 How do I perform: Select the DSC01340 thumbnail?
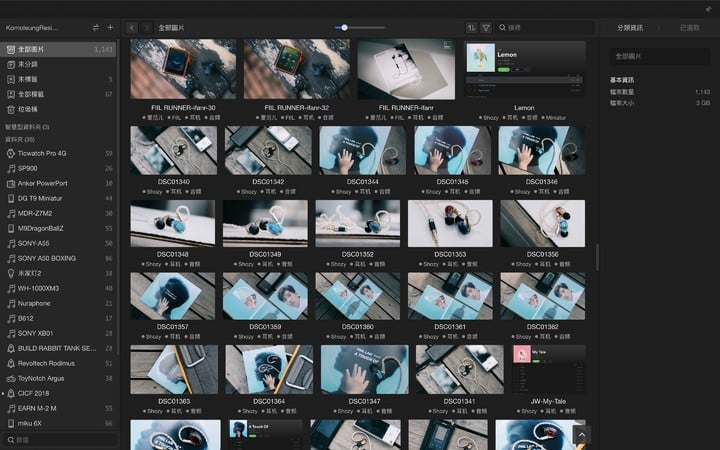(x=174, y=150)
